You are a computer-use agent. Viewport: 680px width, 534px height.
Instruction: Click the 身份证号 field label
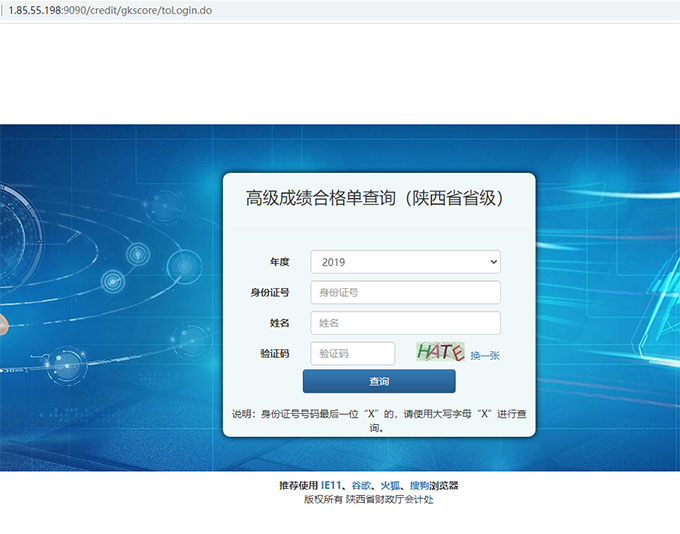[270, 292]
